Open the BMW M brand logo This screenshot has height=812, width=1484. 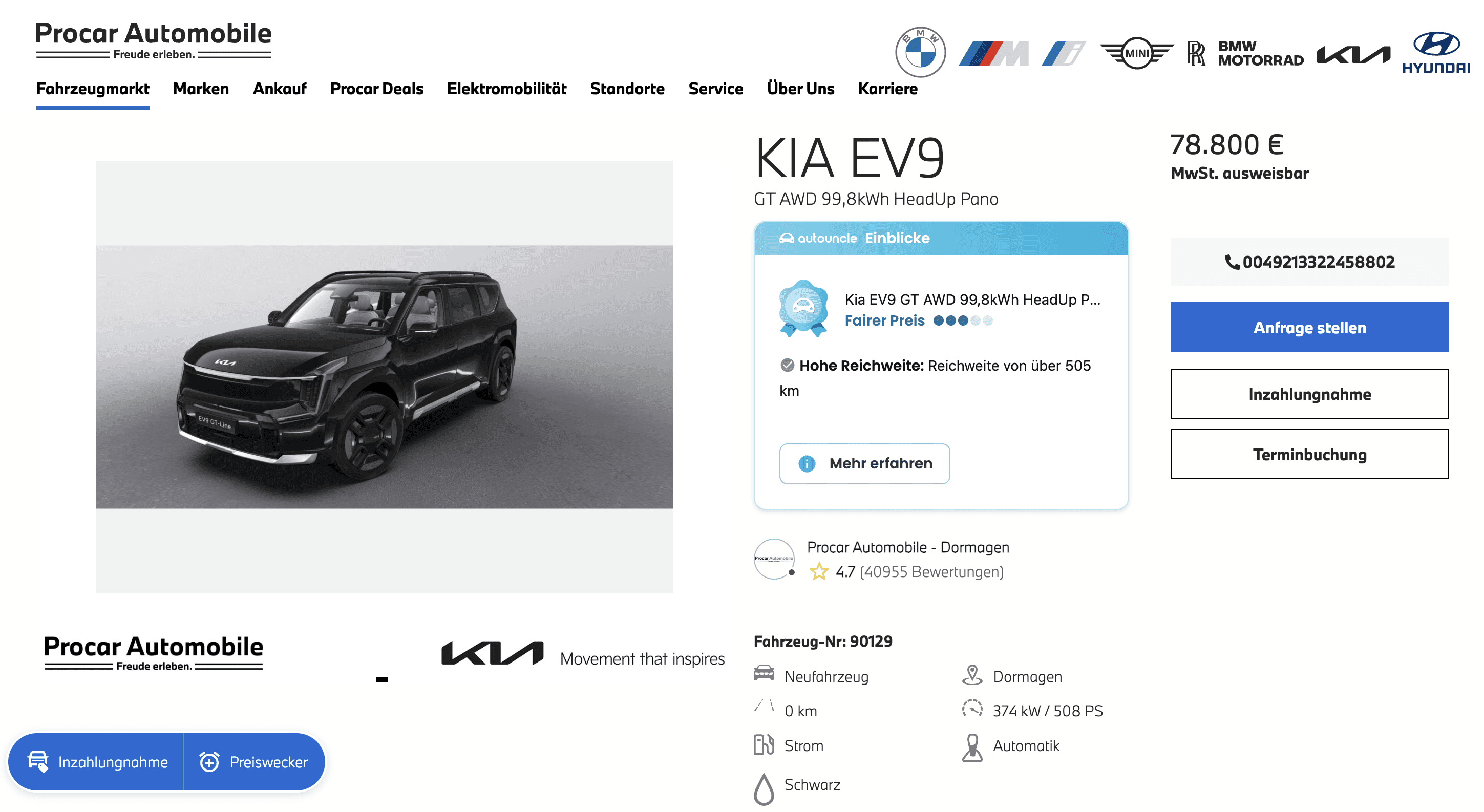(994, 54)
